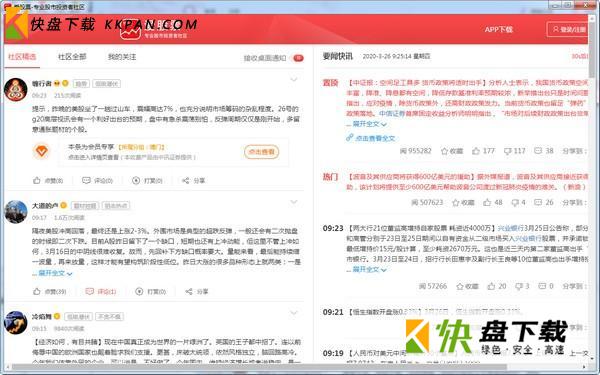
Task: Open the red 评论(1) comment icon
Action: pyautogui.click(x=90, y=291)
